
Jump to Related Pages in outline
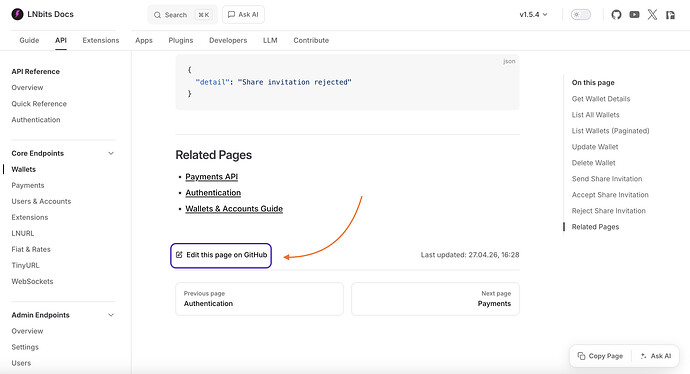(595, 227)
